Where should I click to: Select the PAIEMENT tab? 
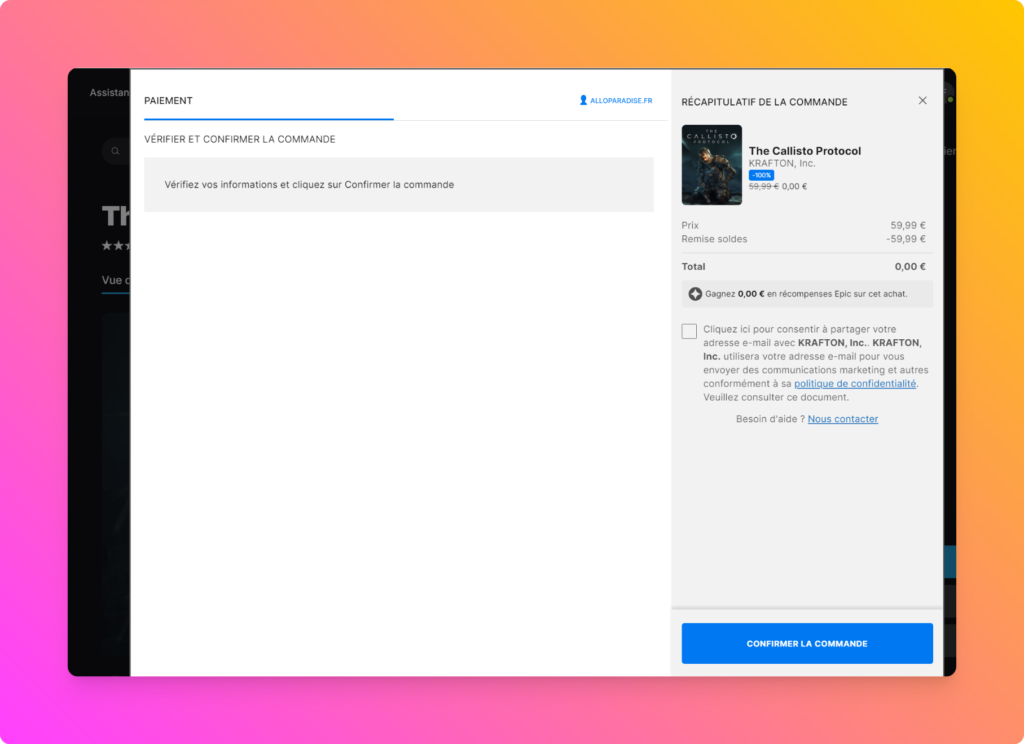168,101
